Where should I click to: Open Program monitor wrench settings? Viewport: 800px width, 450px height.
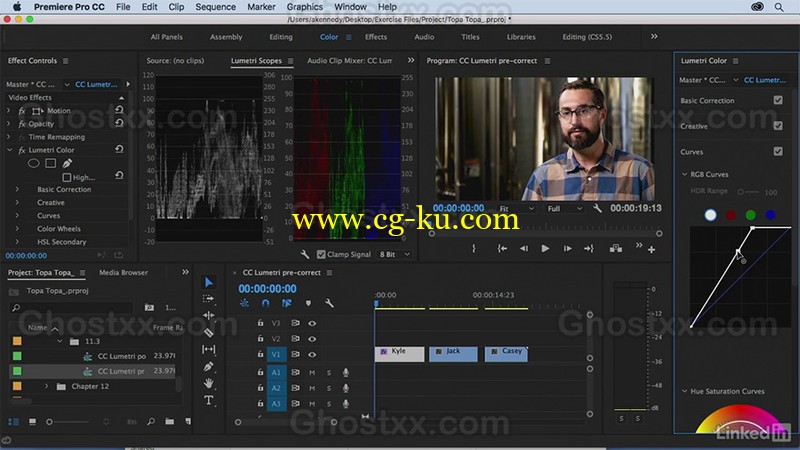coord(597,208)
